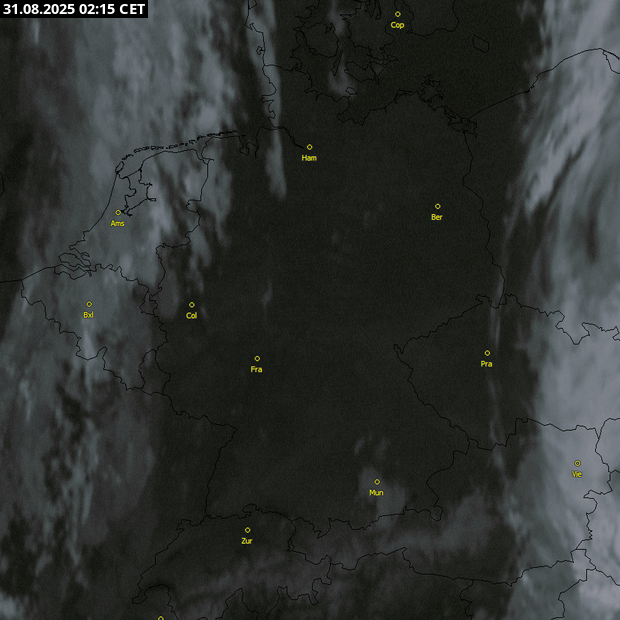Click the 'Pra' label text
This screenshot has width=620, height=620.
pos(486,364)
